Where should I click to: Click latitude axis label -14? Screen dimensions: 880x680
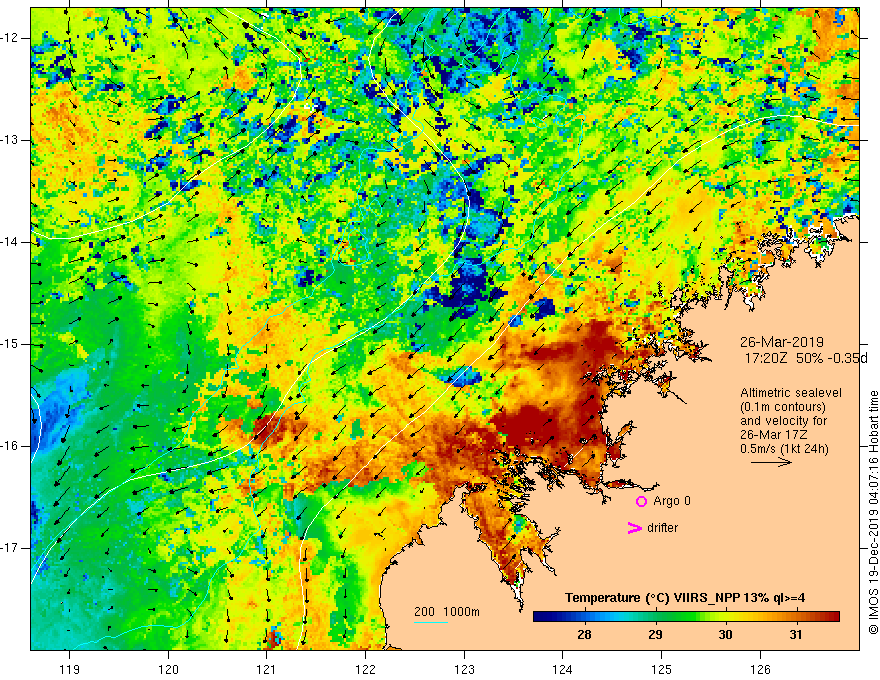tap(10, 242)
